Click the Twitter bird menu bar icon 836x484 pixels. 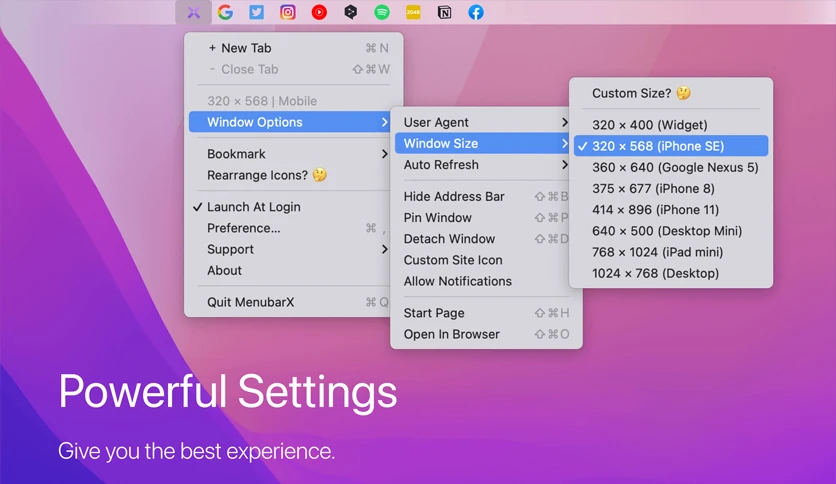click(x=256, y=12)
